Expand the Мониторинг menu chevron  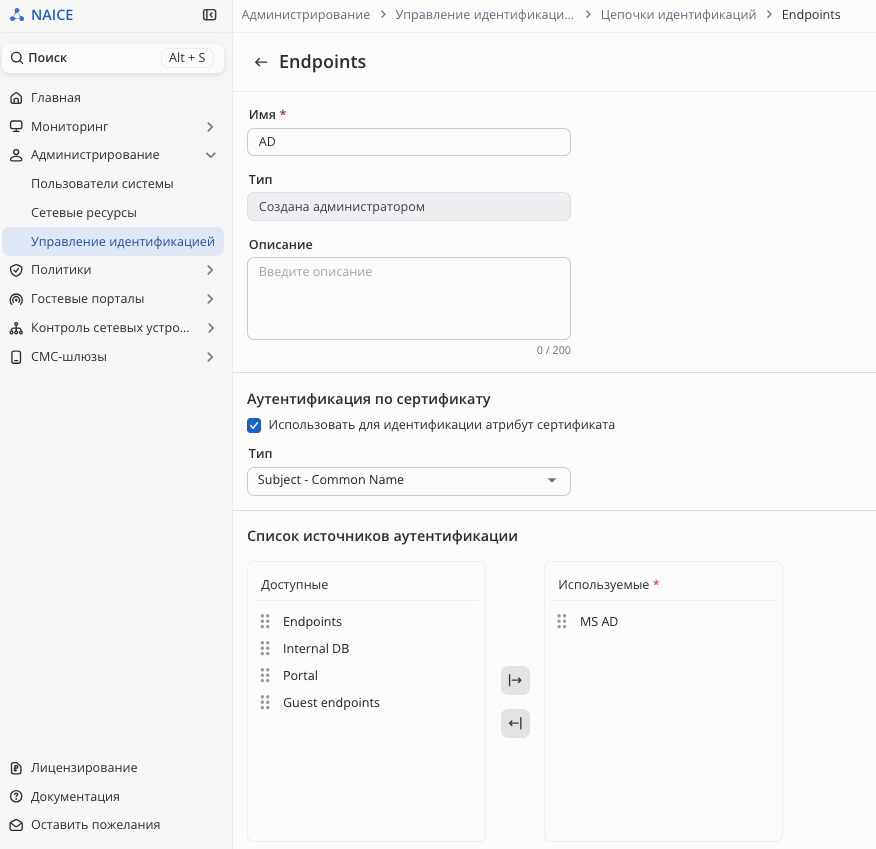pos(210,127)
